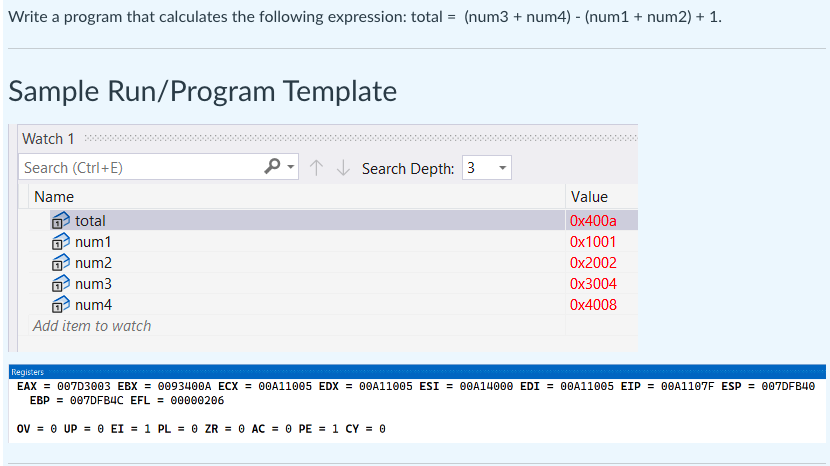Image resolution: width=830 pixels, height=466 pixels.
Task: Click EFL = 00000206 register text
Action: pyautogui.click(x=177, y=400)
